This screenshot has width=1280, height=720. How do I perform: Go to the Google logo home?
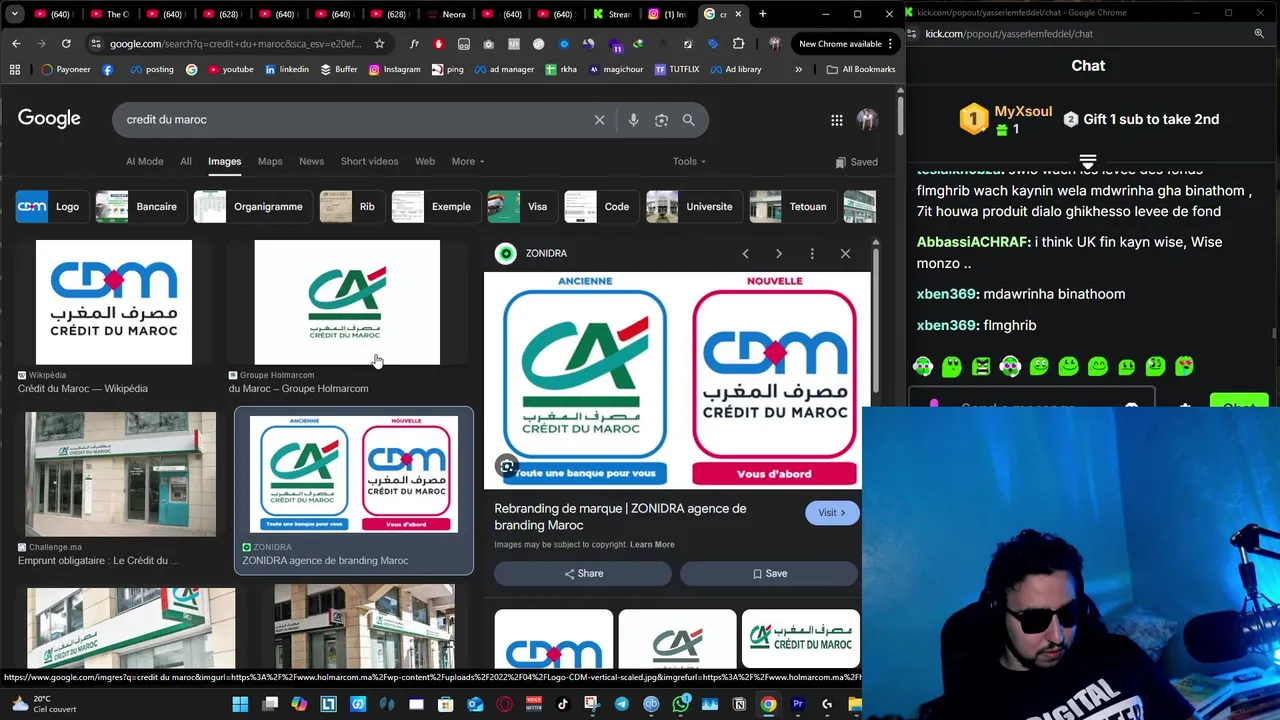(x=49, y=119)
